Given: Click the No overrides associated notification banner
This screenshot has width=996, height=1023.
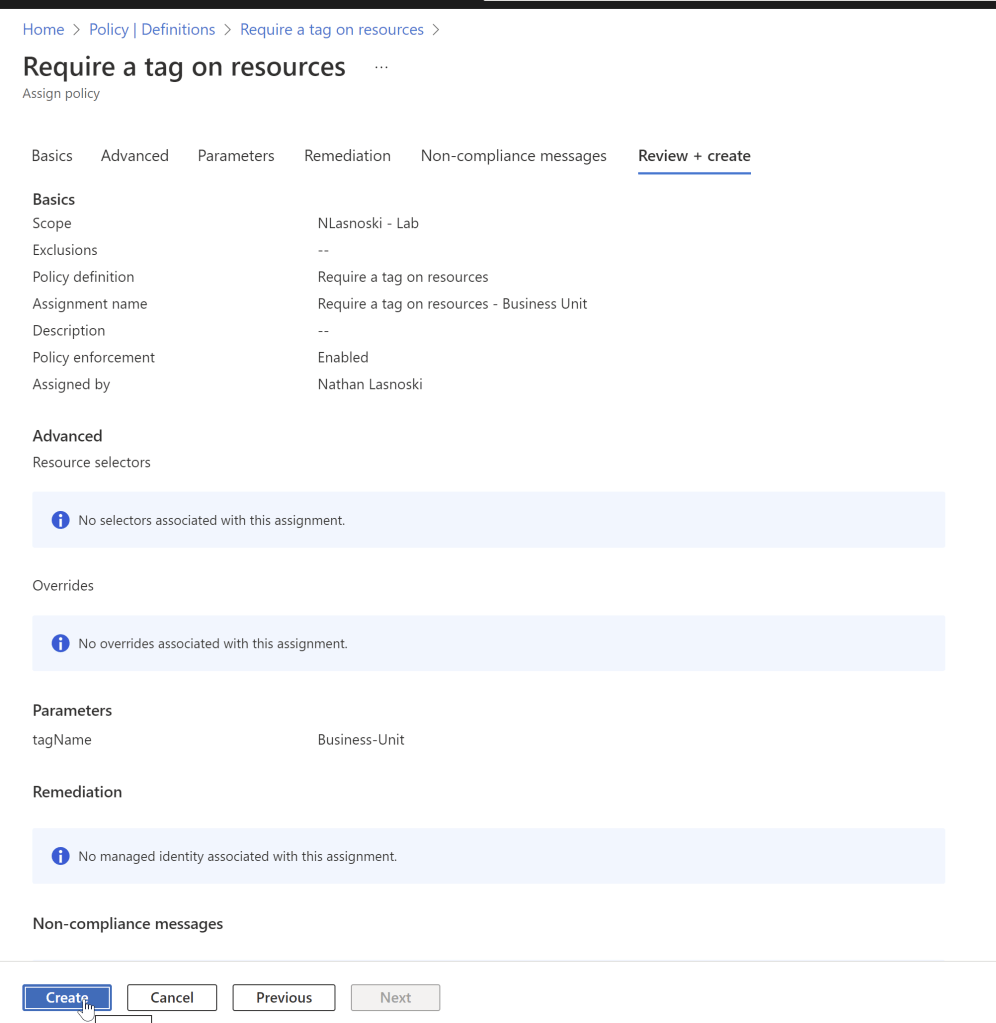Looking at the screenshot, I should point(489,643).
